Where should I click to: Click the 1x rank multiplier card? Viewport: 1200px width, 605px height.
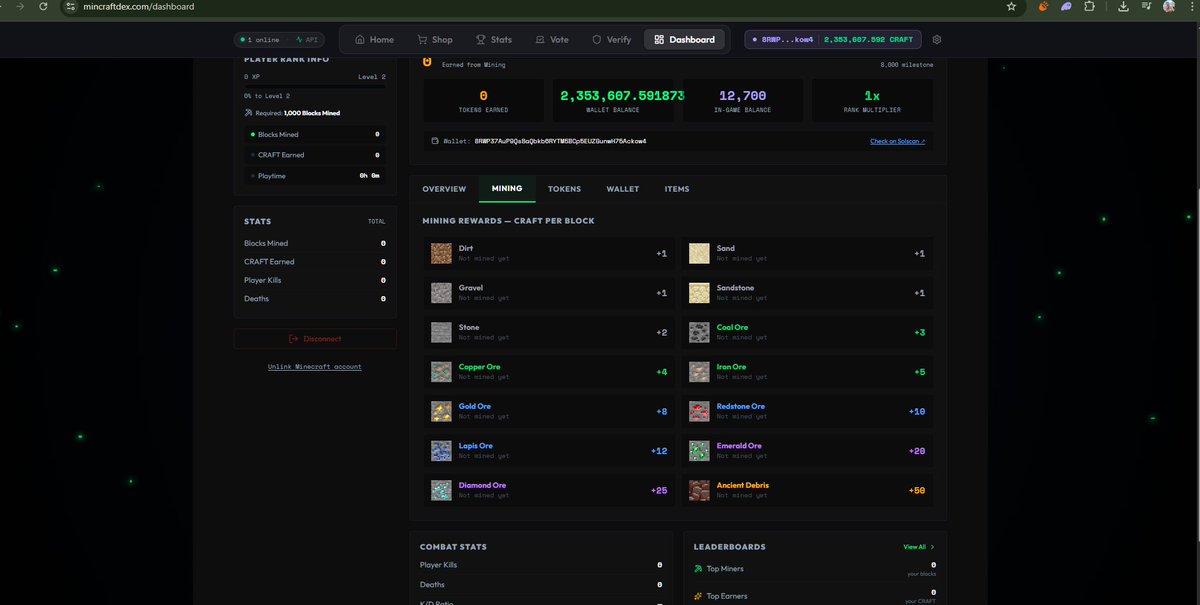pyautogui.click(x=872, y=100)
